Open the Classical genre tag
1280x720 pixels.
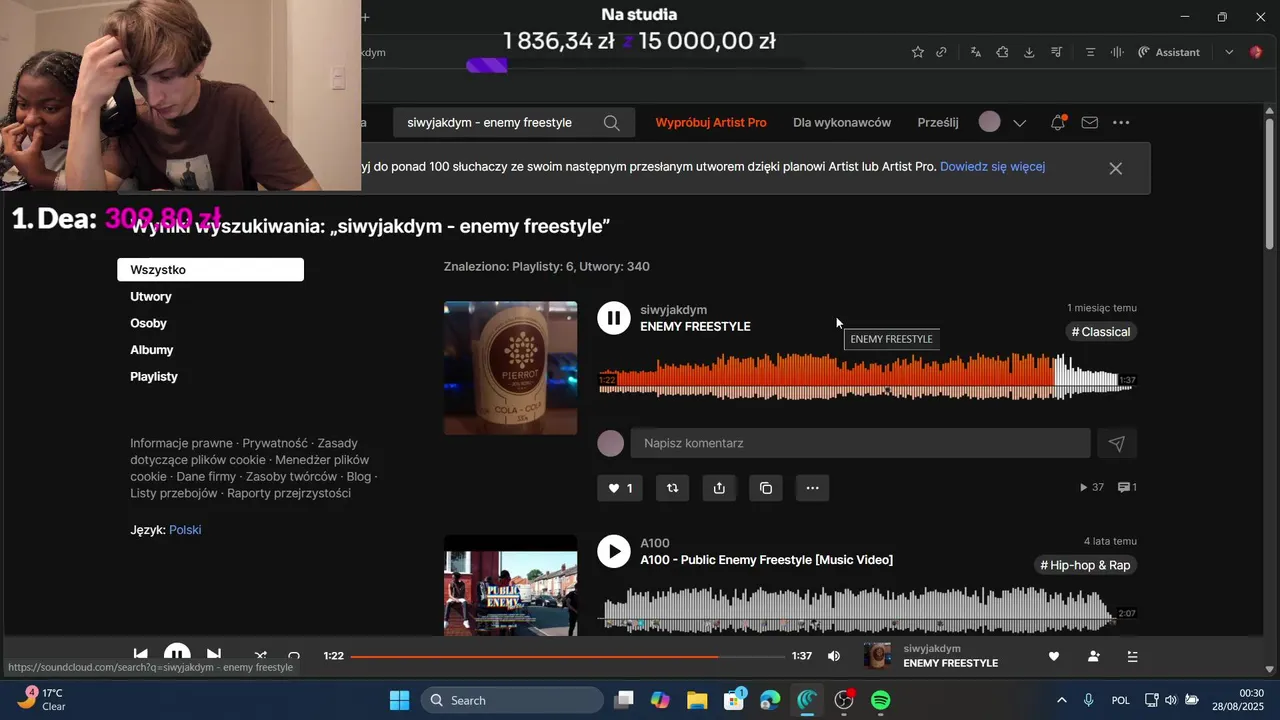1100,332
